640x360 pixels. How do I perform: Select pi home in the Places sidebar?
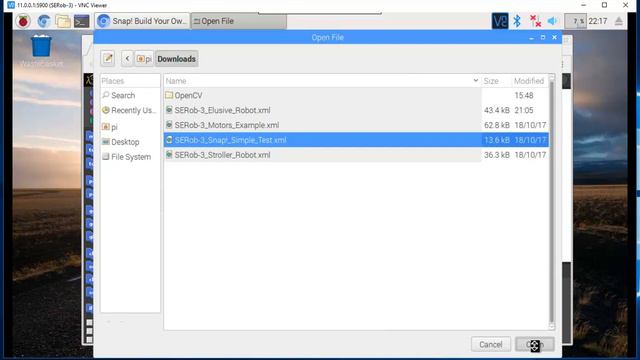130,127
